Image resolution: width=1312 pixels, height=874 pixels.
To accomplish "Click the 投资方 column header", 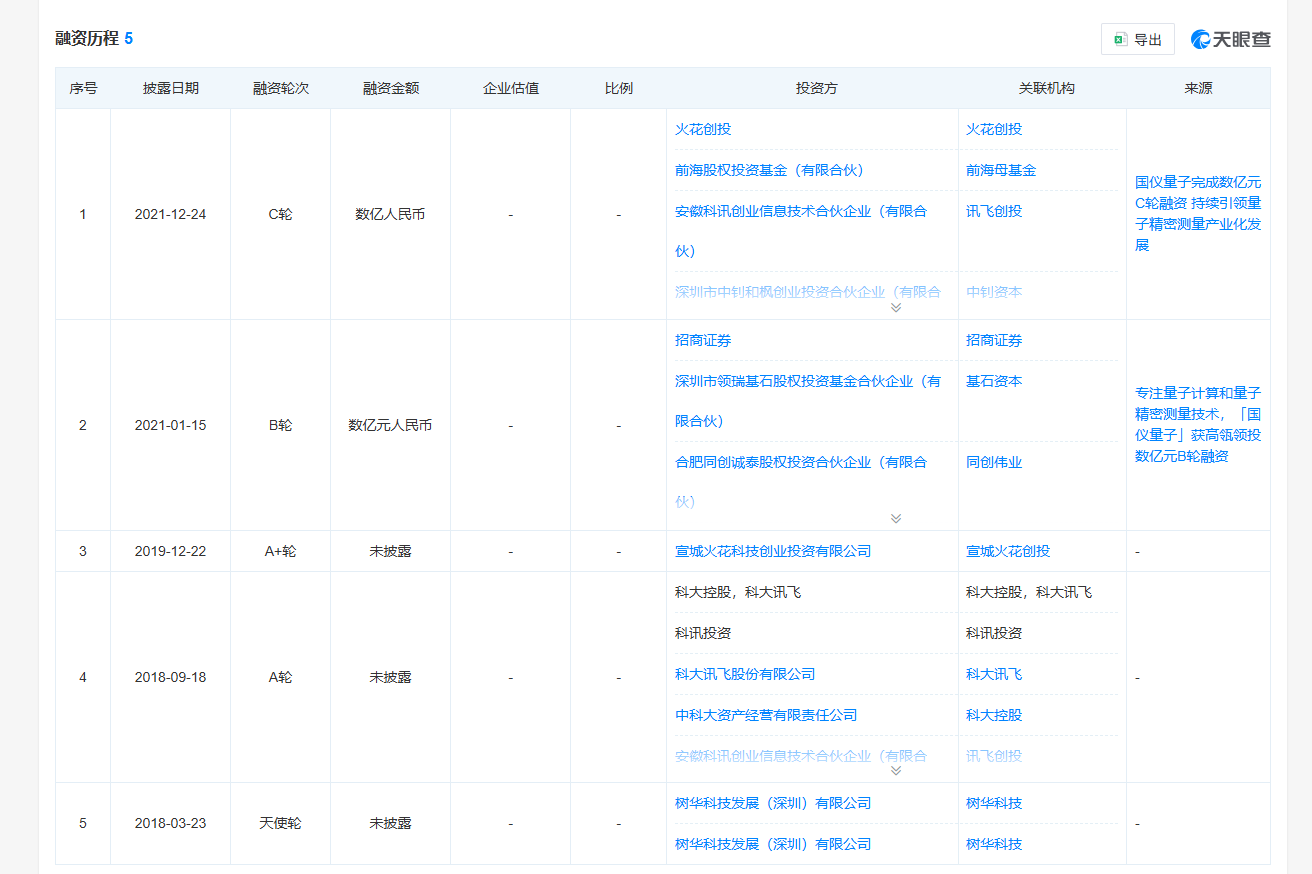I will [817, 88].
